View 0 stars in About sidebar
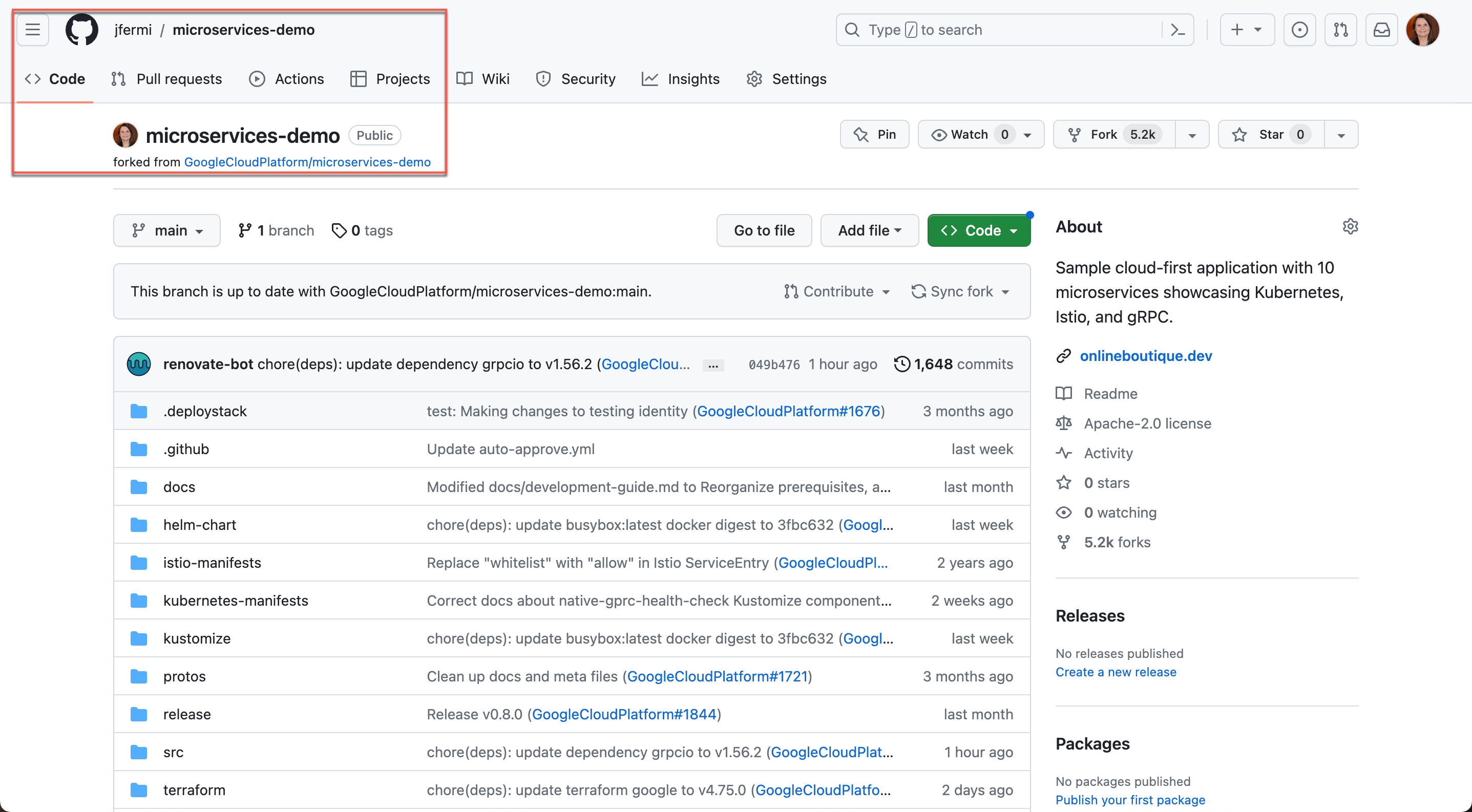Viewport: 1472px width, 812px height. point(1106,482)
